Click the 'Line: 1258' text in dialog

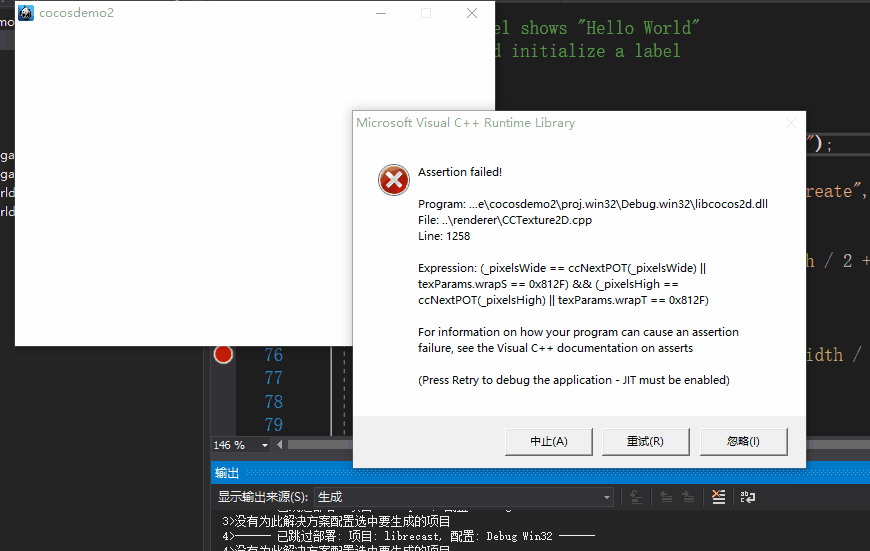click(444, 236)
